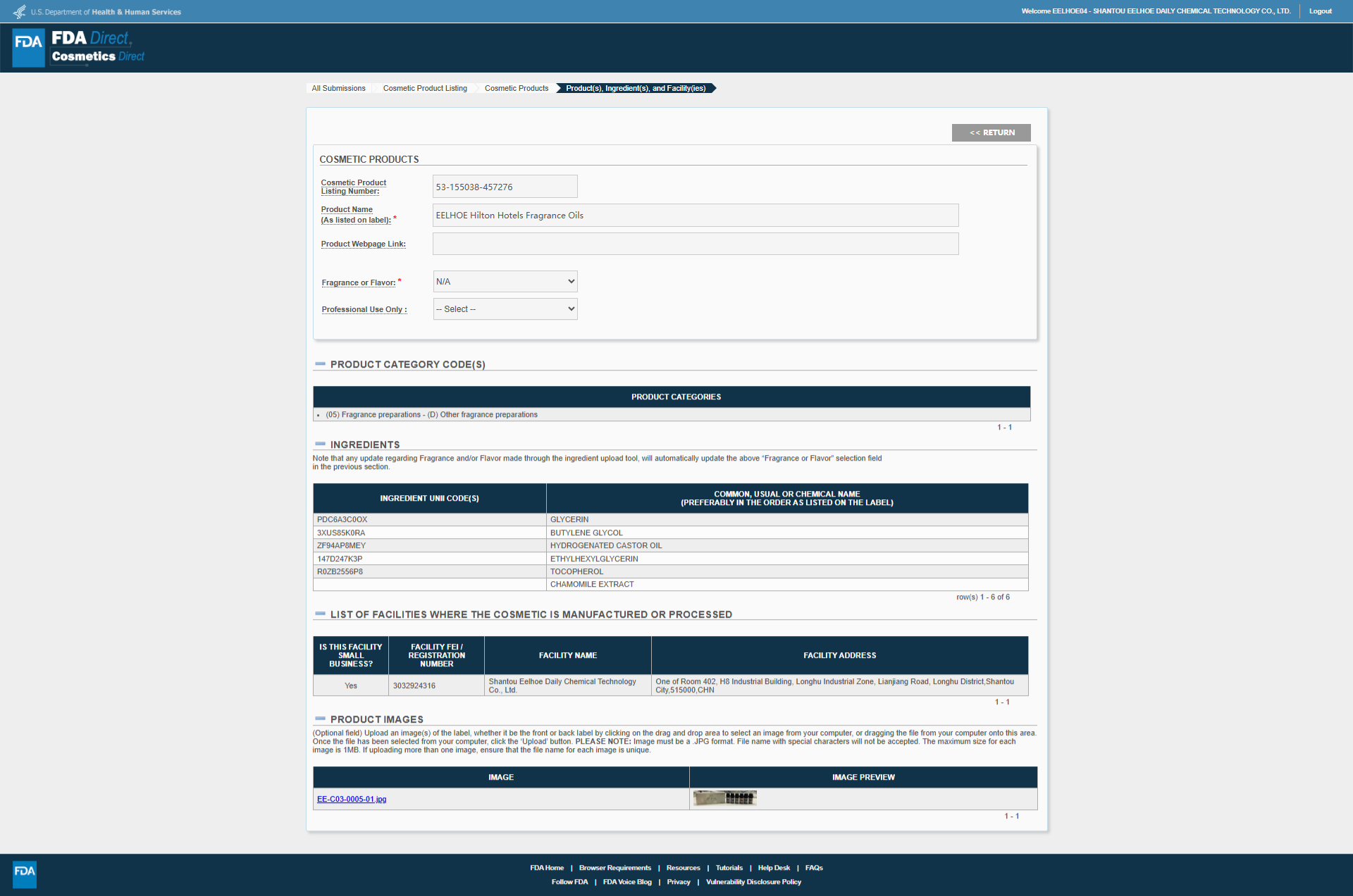Image resolution: width=1353 pixels, height=896 pixels.
Task: Open the Tutorials footer link
Action: click(729, 868)
